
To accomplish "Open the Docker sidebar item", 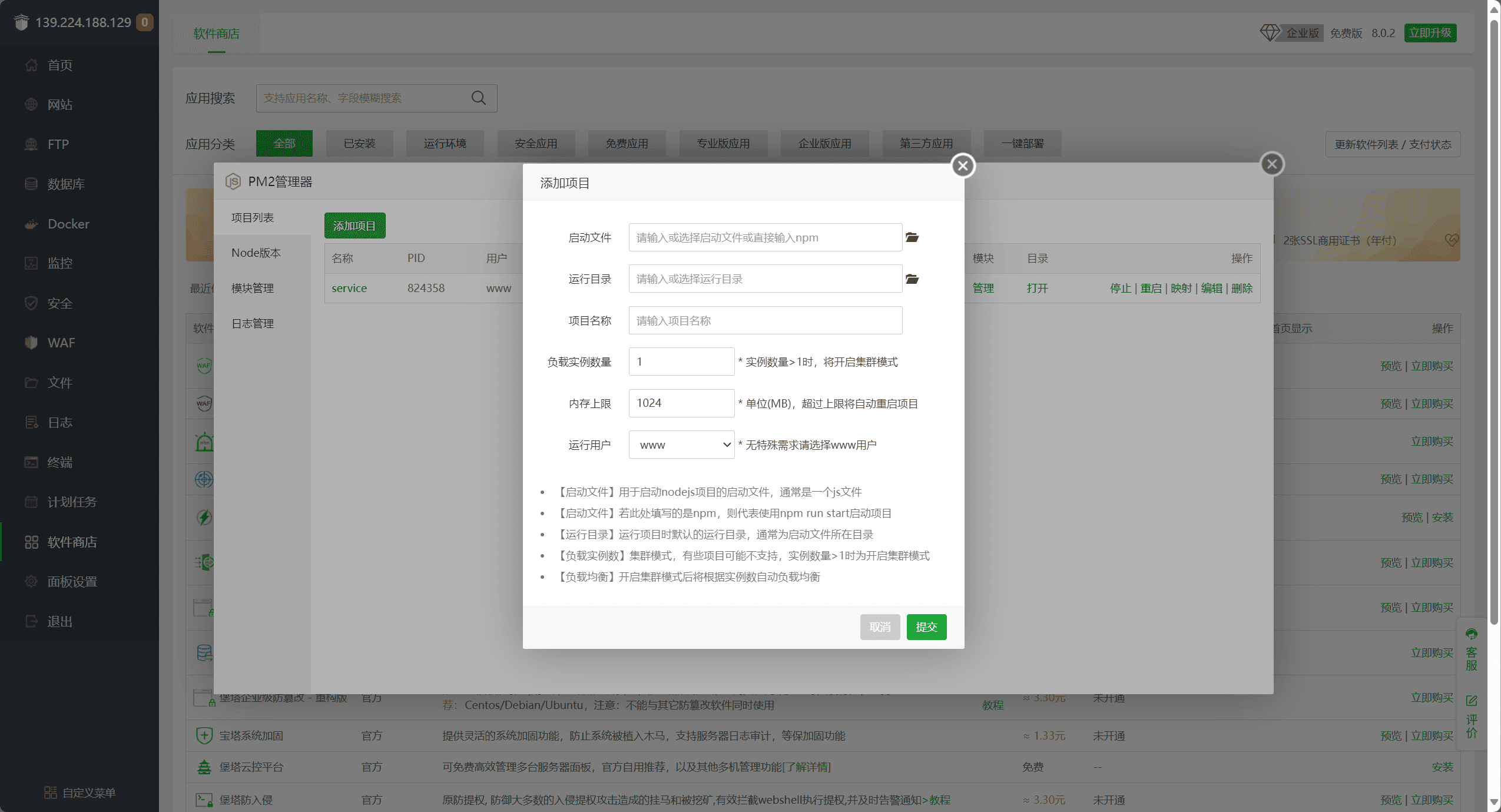I will click(x=68, y=224).
